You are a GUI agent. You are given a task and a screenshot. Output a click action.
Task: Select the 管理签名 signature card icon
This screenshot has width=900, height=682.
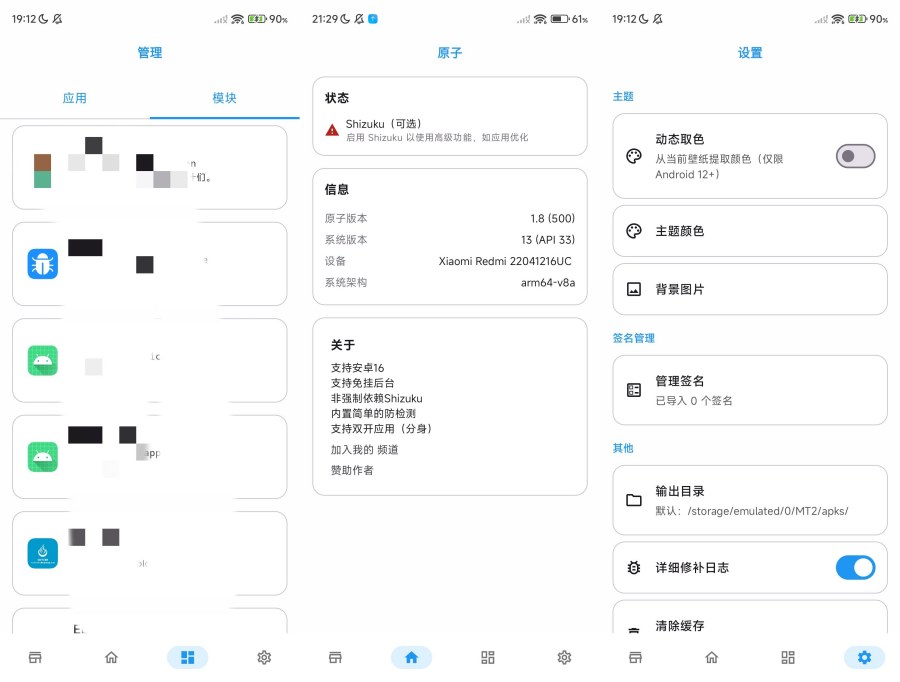coord(634,390)
